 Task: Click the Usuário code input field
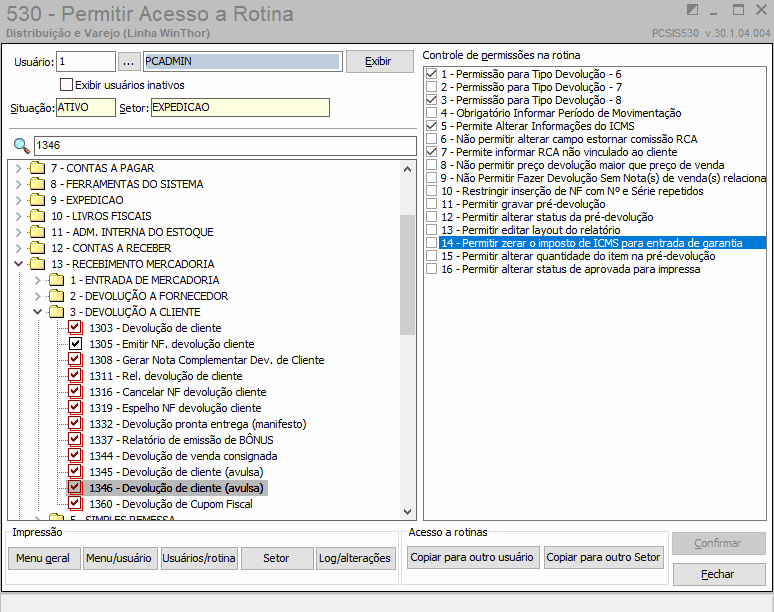[86, 62]
